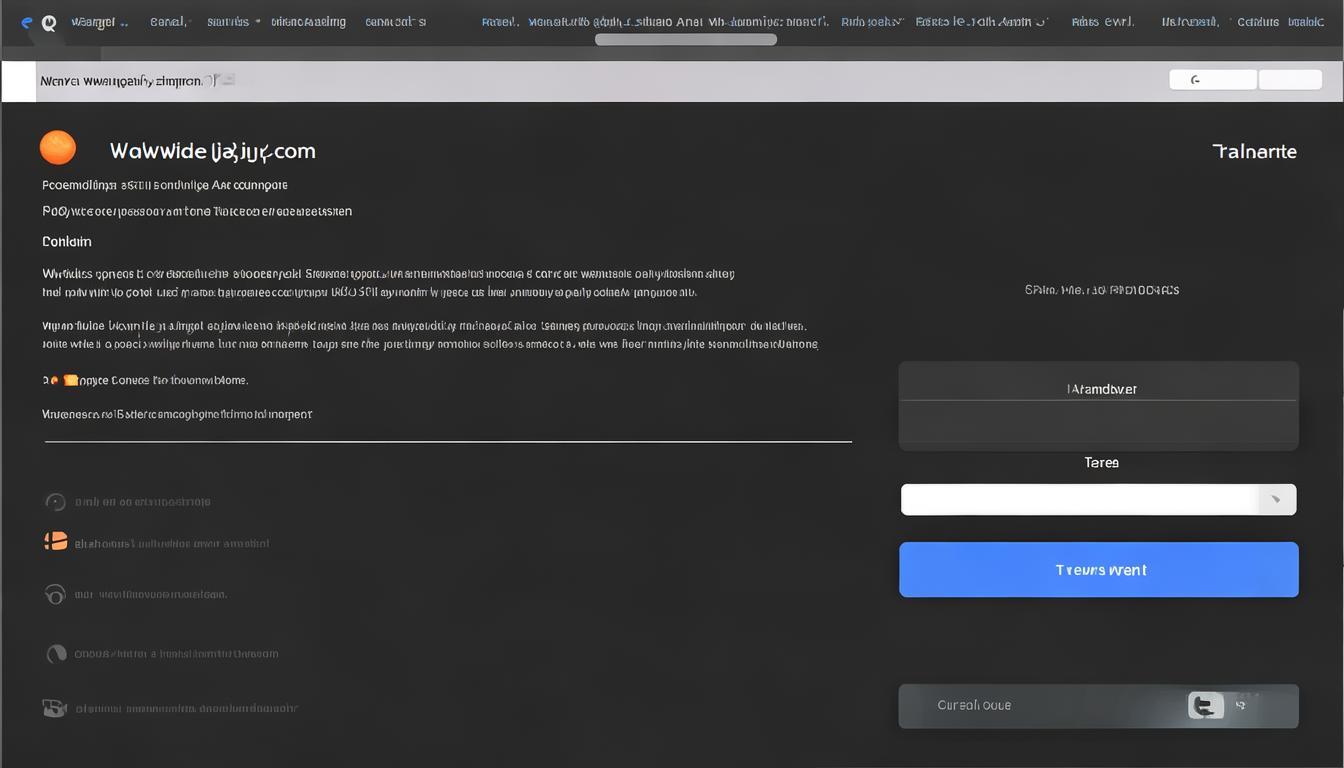The width and height of the screenshot is (1344, 768).
Task: Click the blue icon at the top-left corner
Action: point(26,22)
